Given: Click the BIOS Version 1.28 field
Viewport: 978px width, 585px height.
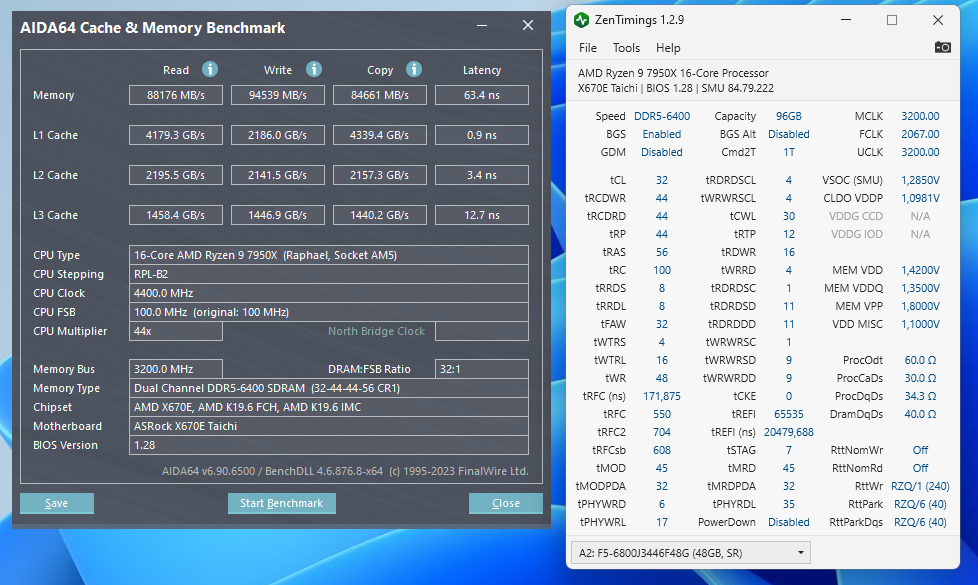Looking at the screenshot, I should point(329,445).
